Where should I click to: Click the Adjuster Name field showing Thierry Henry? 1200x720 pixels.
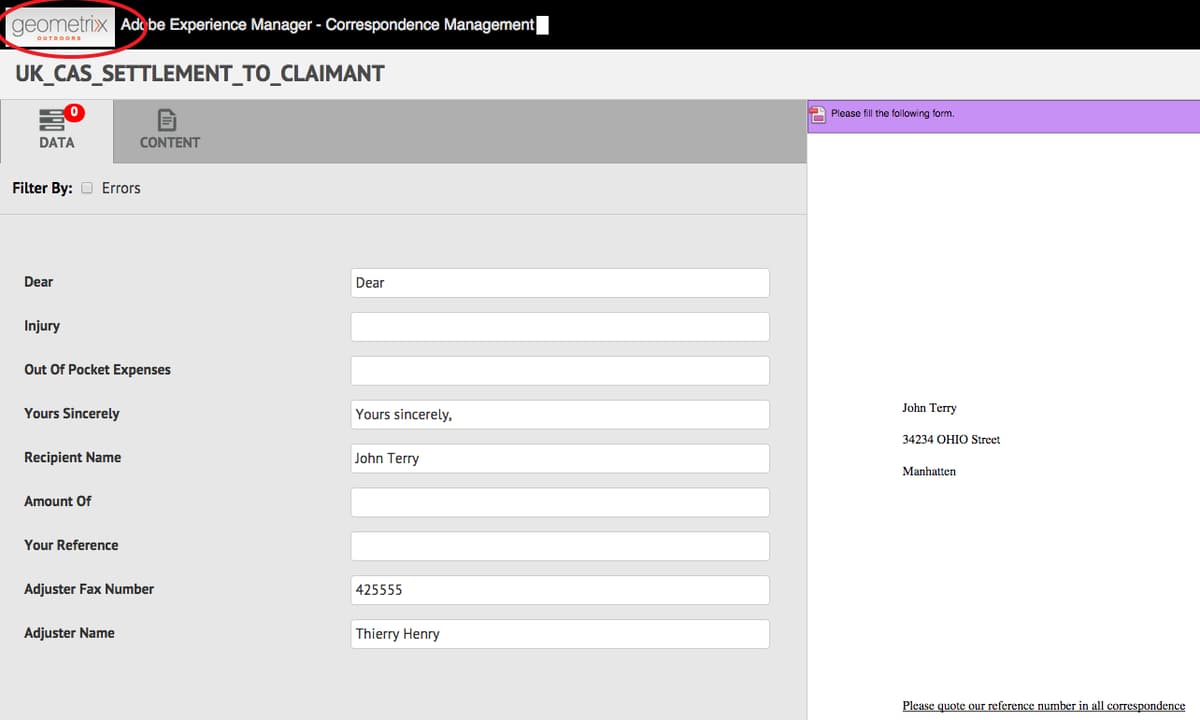[x=559, y=634]
